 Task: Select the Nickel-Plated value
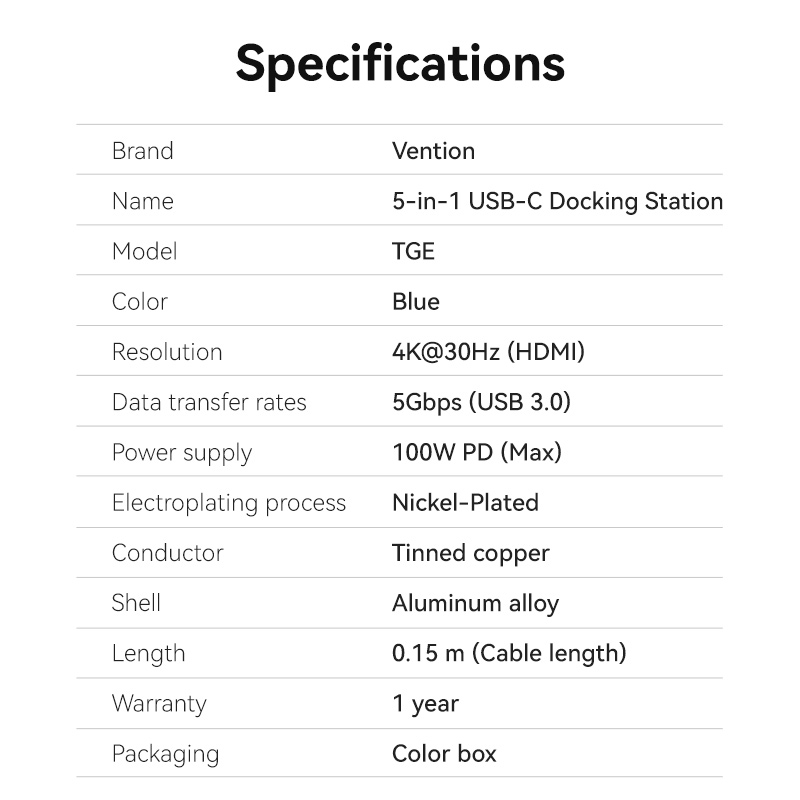tap(465, 502)
